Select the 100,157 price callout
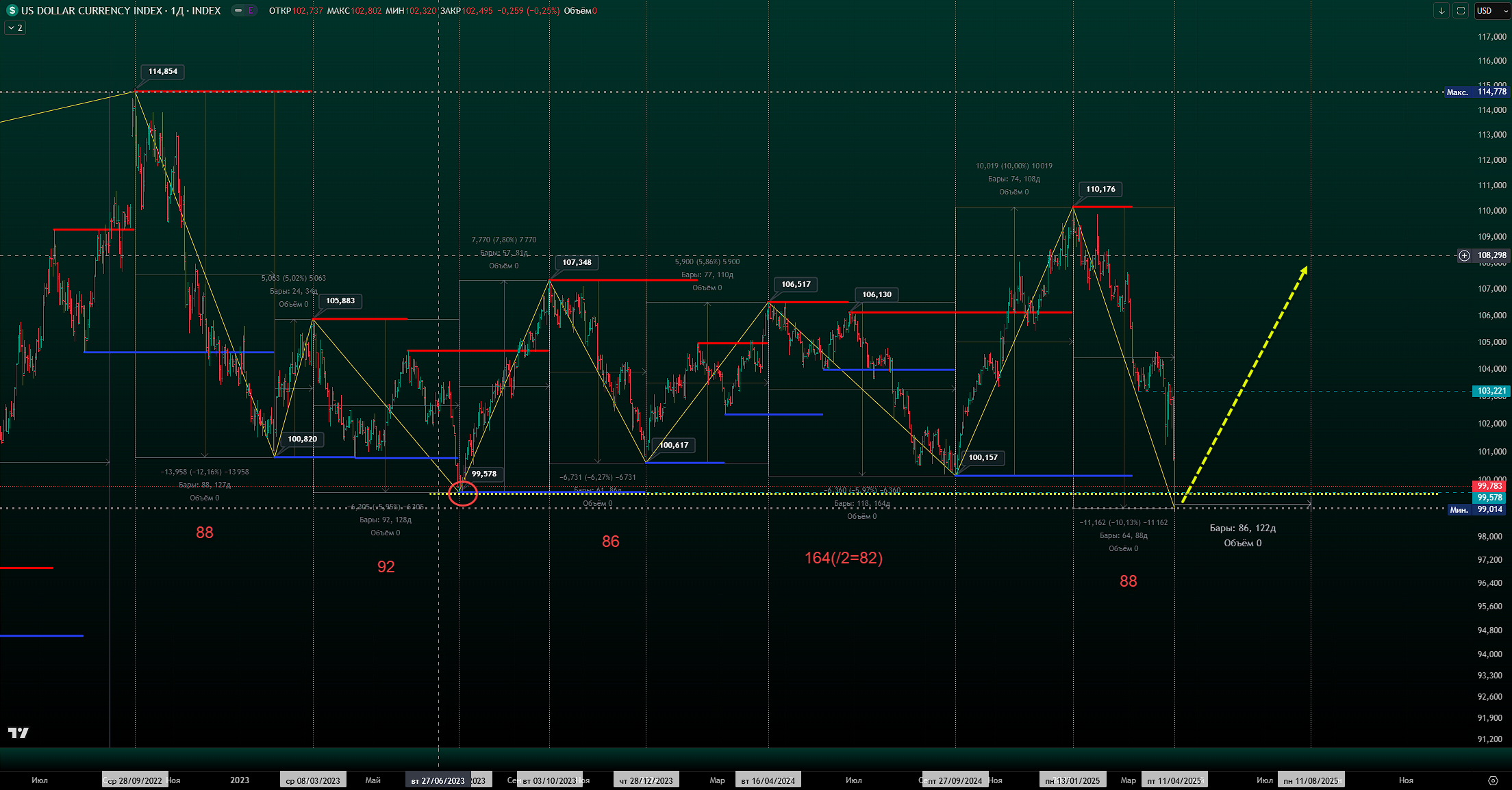1512x790 pixels. point(983,457)
